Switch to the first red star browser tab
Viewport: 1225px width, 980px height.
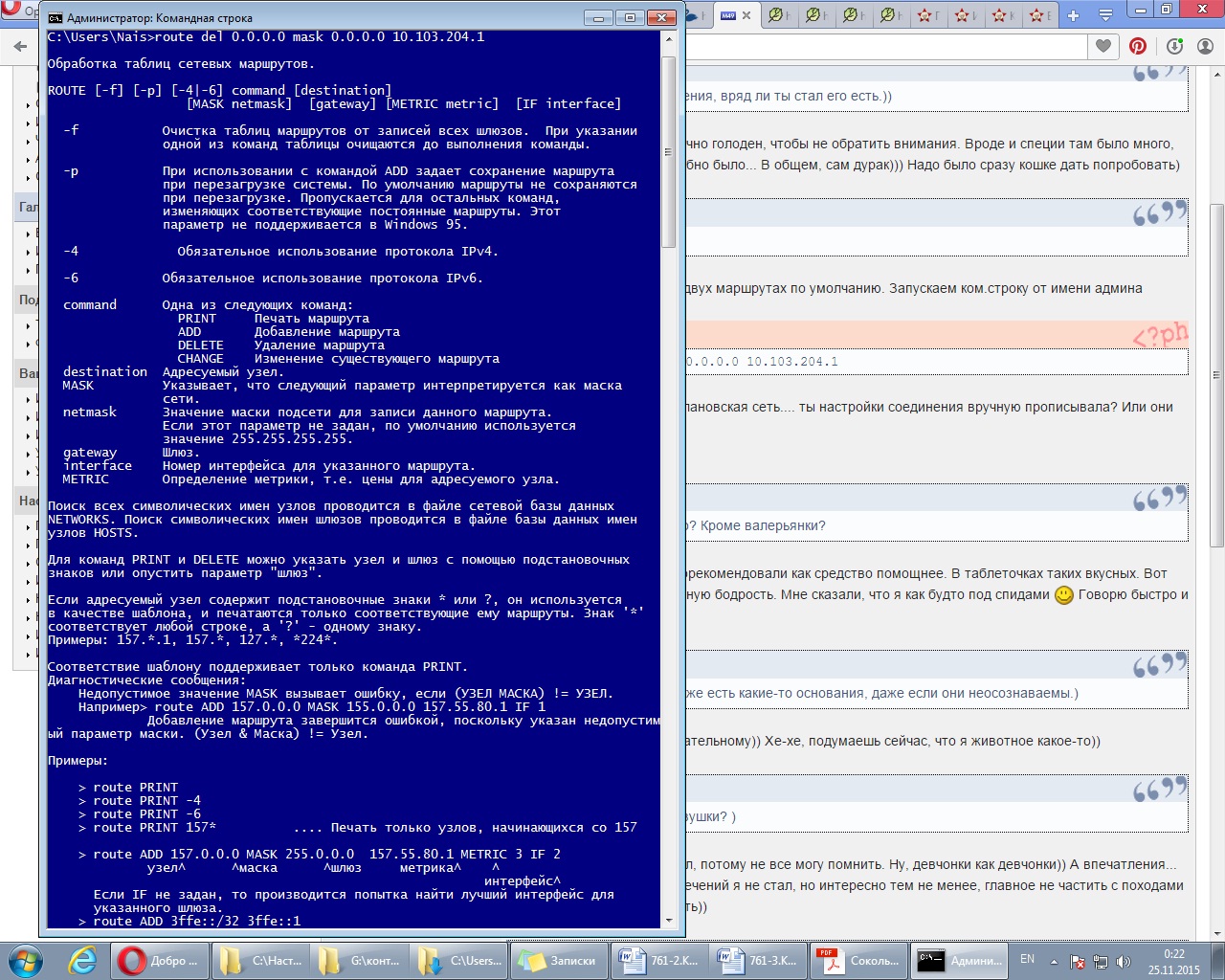tap(926, 15)
